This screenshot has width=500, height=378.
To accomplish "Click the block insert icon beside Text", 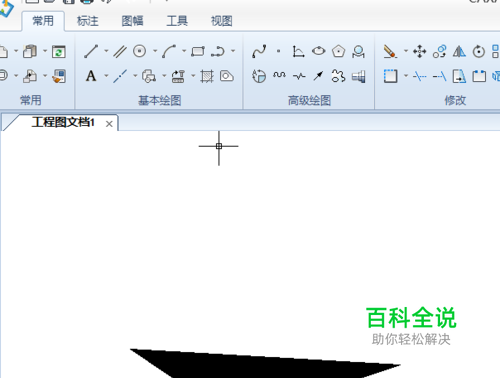I will tap(149, 76).
